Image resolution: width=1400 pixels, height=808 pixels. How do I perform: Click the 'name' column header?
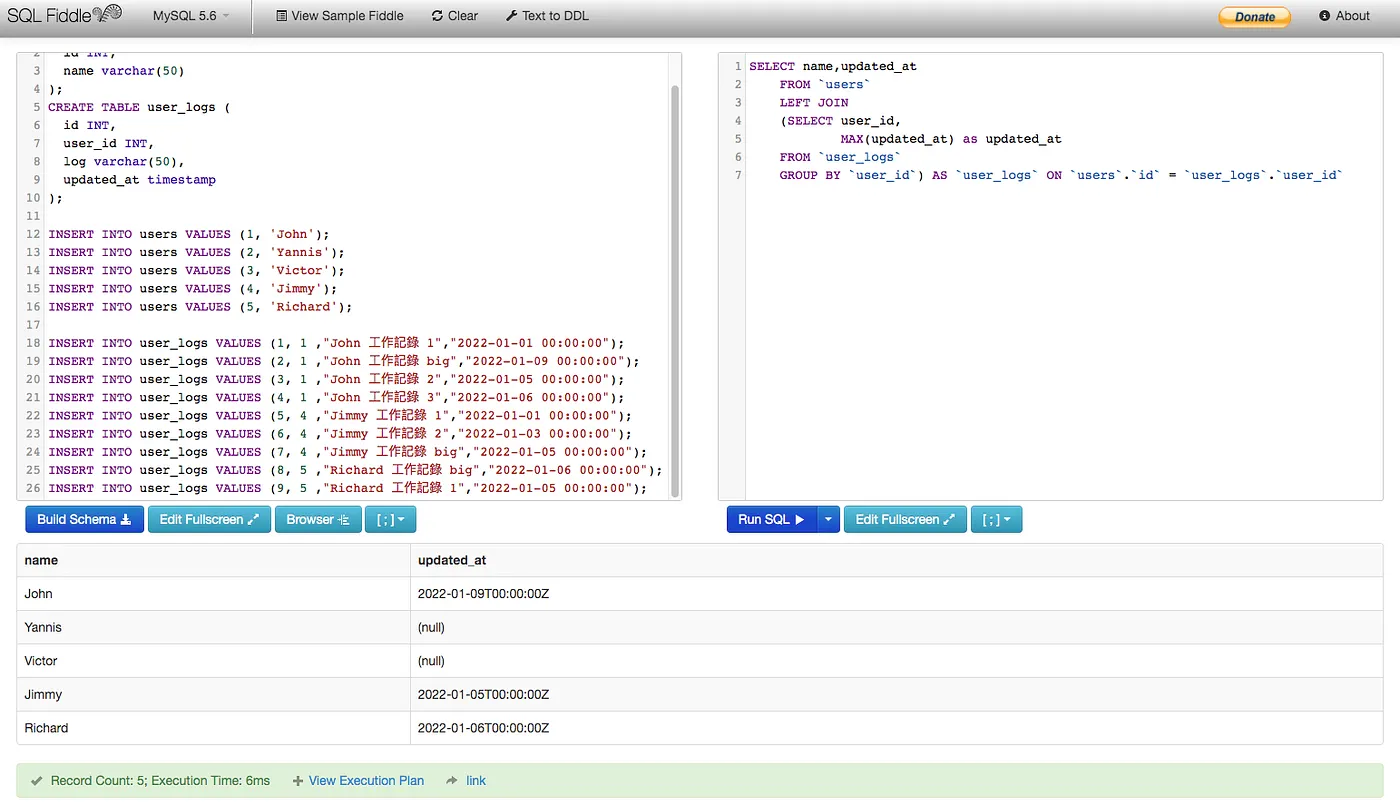(213, 560)
